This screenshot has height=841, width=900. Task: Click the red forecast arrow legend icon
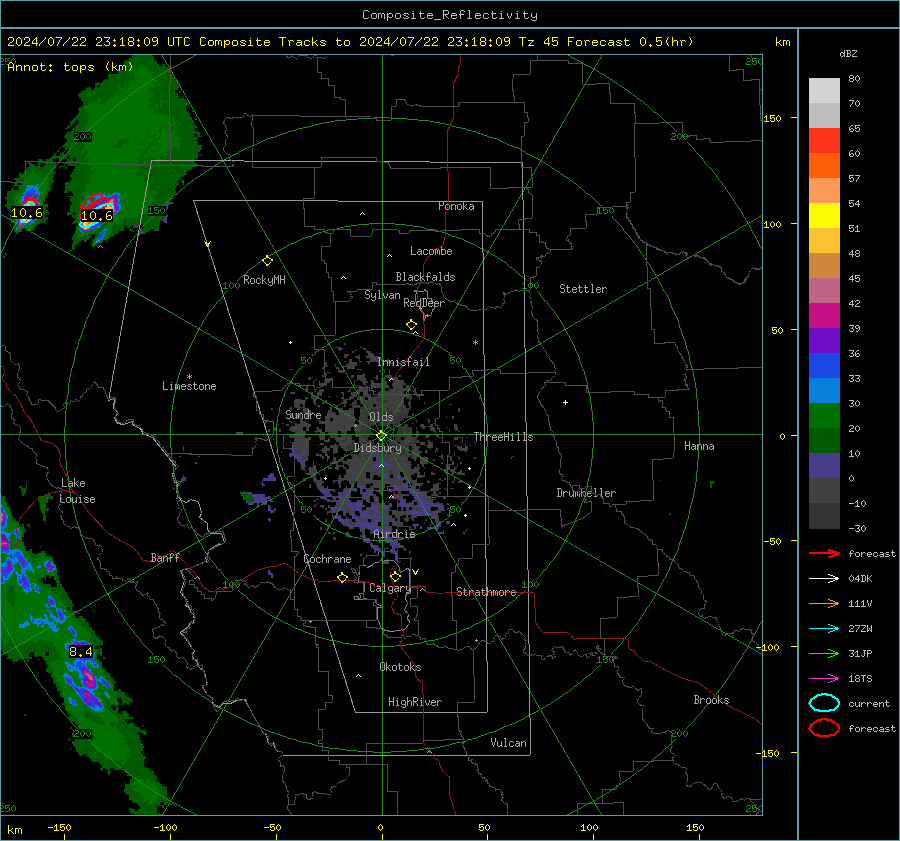824,553
